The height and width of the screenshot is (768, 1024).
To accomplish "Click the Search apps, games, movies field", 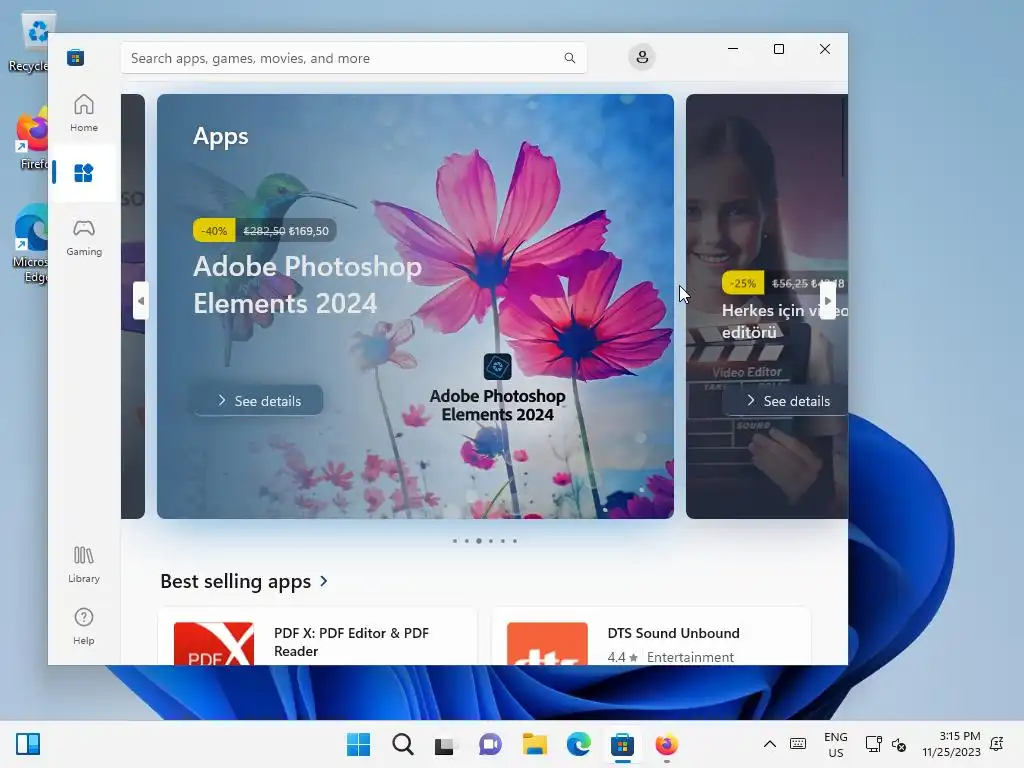I will [x=353, y=57].
